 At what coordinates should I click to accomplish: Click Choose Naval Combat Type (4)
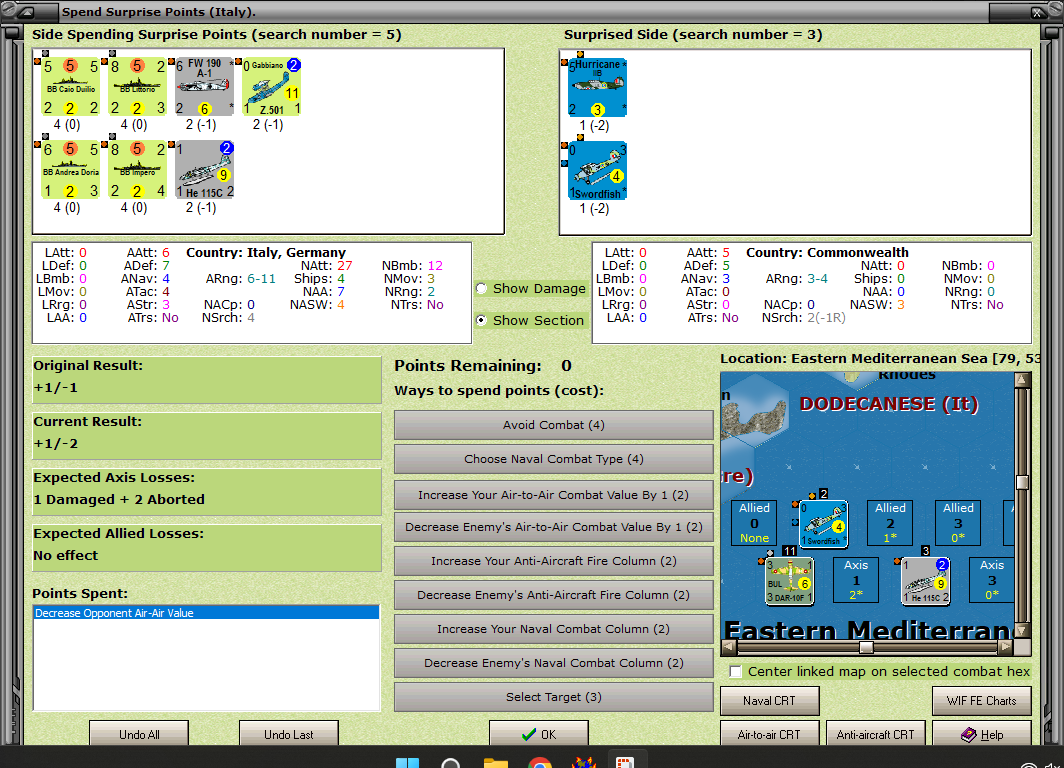(x=554, y=459)
